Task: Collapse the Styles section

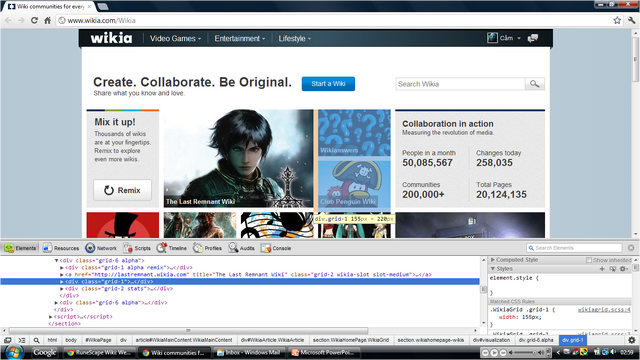Action: pyautogui.click(x=493, y=269)
